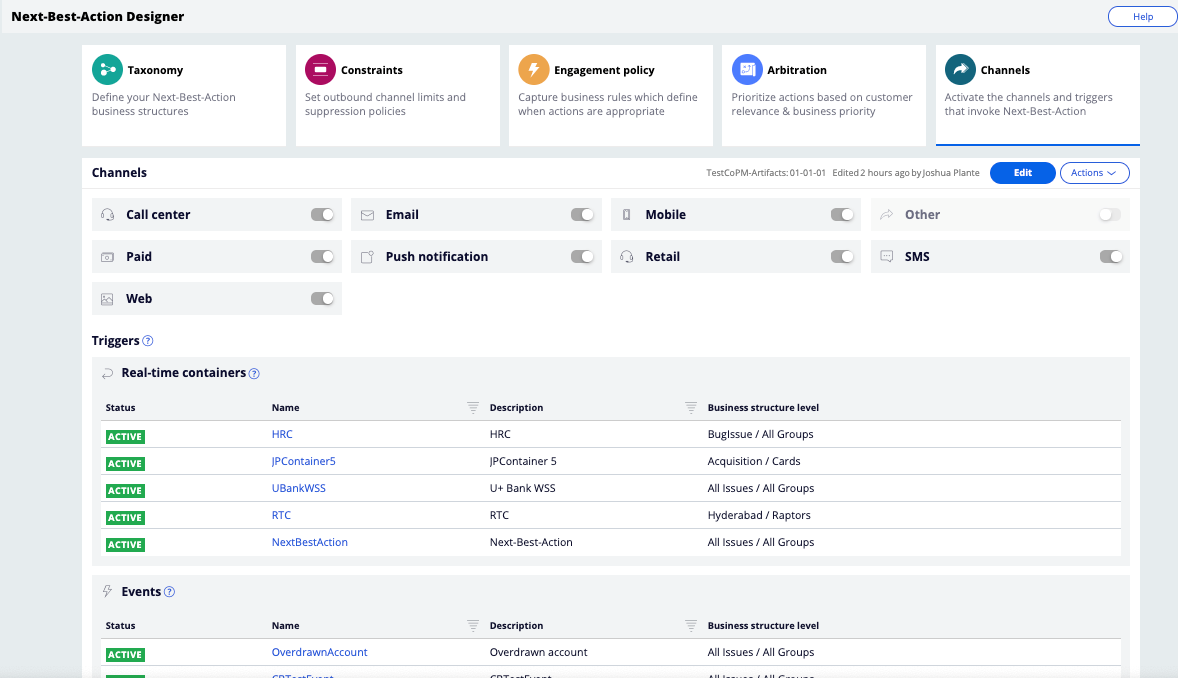The width and height of the screenshot is (1178, 678).
Task: Switch to the Engagement policy tab
Action: pos(610,95)
